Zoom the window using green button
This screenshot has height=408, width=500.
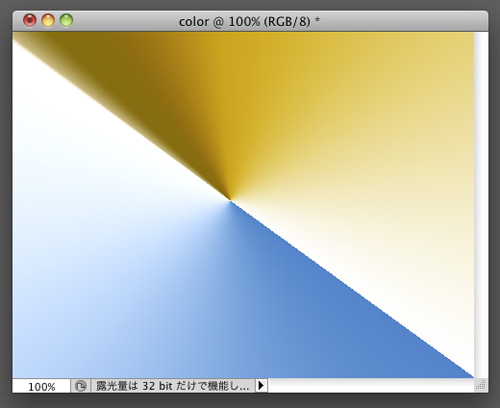pos(66,21)
